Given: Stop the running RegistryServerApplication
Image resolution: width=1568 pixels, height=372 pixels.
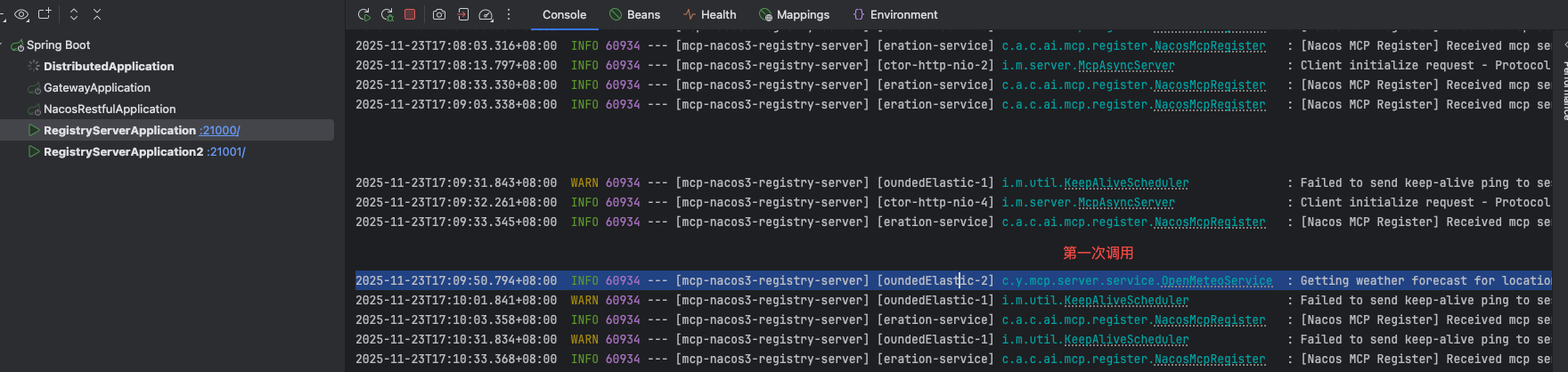Looking at the screenshot, I should pyautogui.click(x=410, y=14).
